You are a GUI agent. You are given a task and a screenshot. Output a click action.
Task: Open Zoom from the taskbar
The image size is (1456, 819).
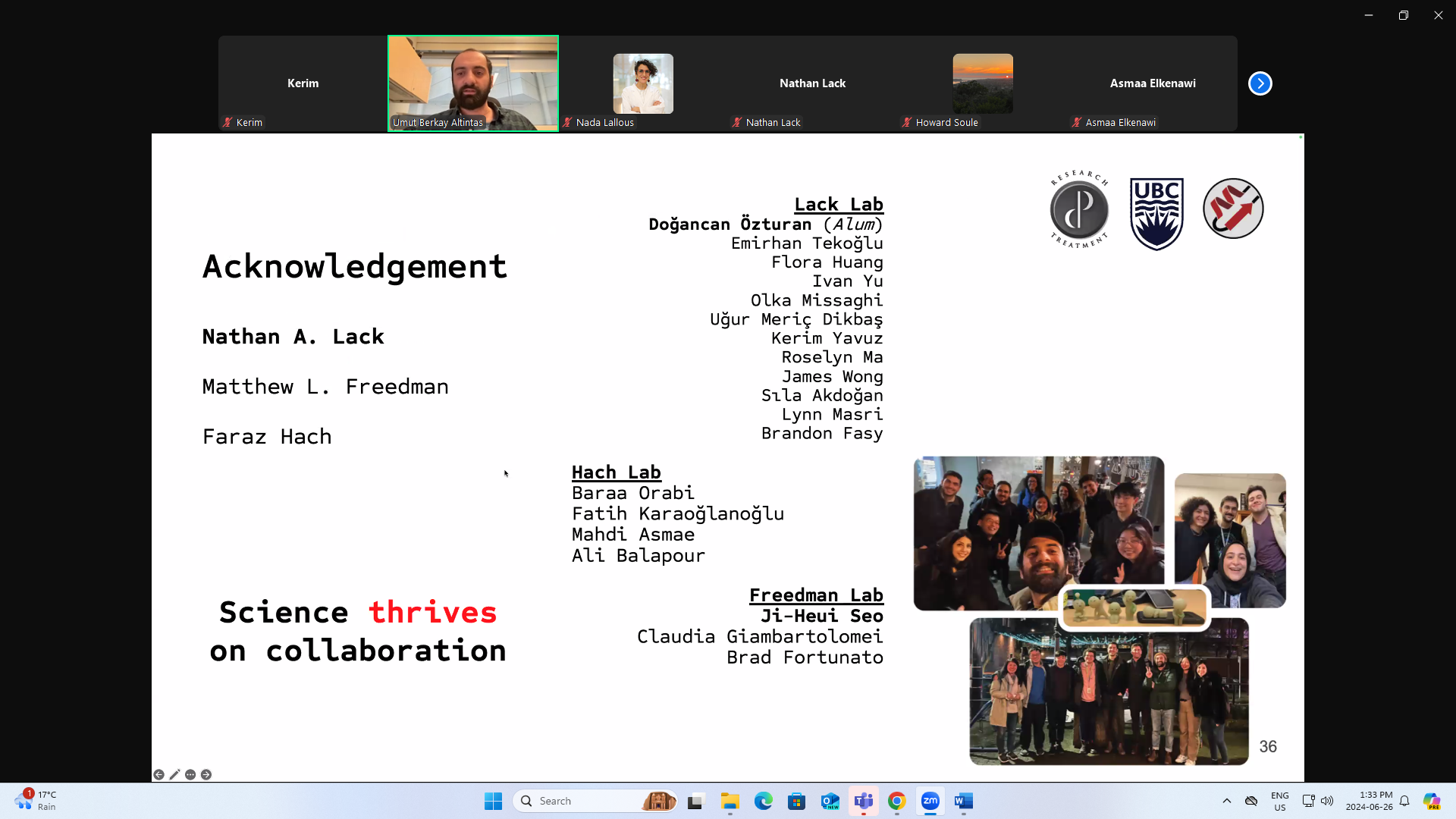[930, 801]
